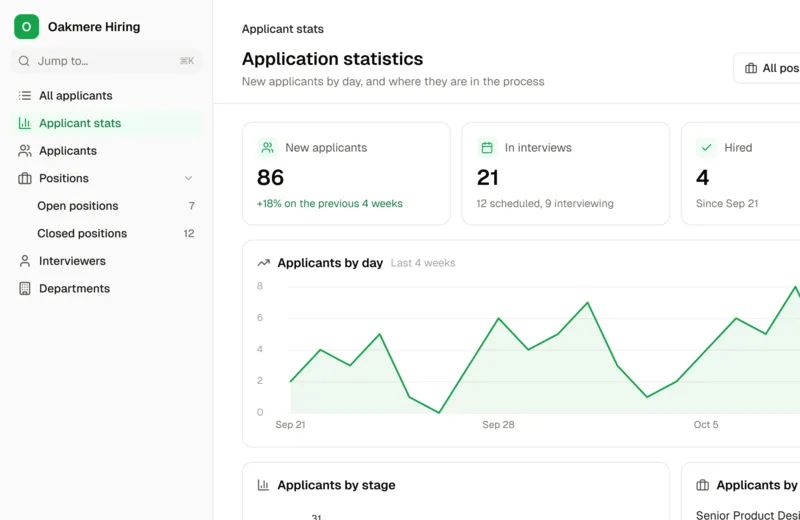Click the Departments building icon

pyautogui.click(x=24, y=288)
